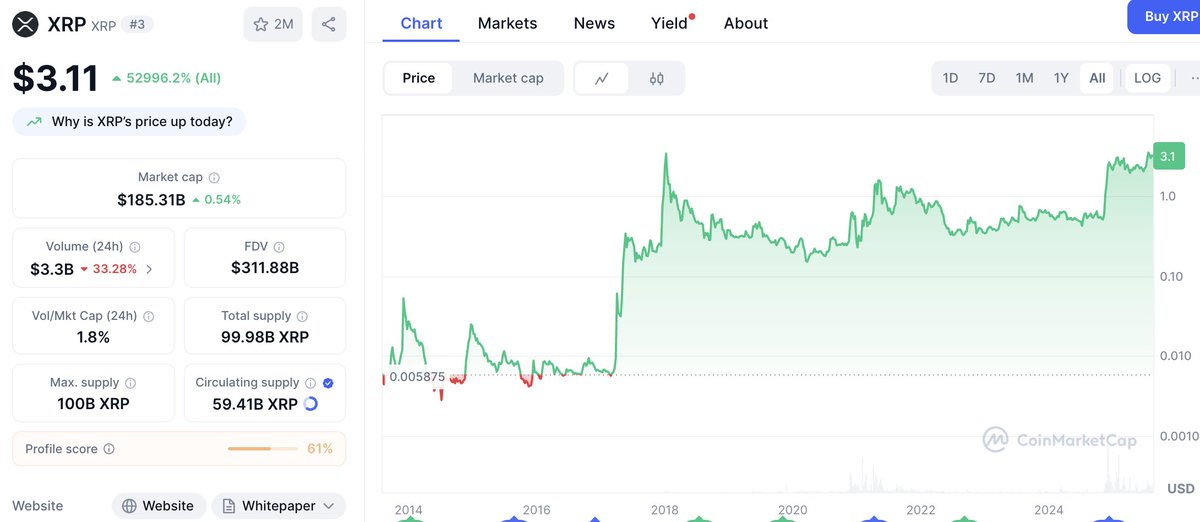Click the share icon button
Image resolution: width=1200 pixels, height=522 pixels.
click(329, 24)
